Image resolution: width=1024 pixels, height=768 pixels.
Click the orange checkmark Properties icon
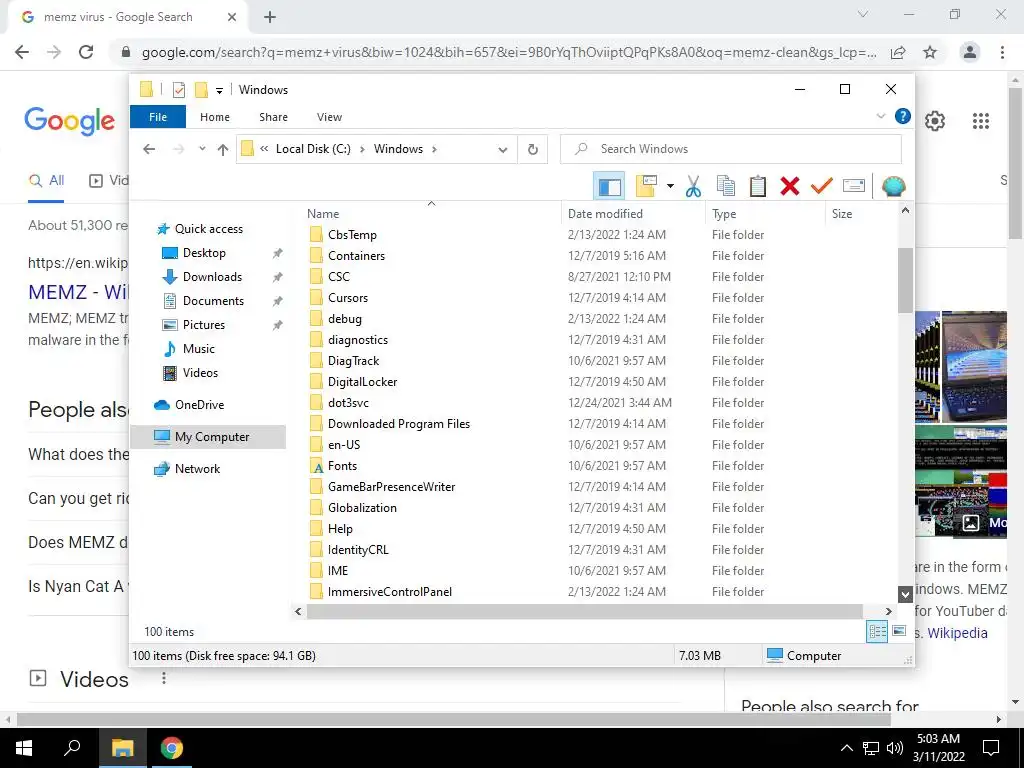coord(821,186)
